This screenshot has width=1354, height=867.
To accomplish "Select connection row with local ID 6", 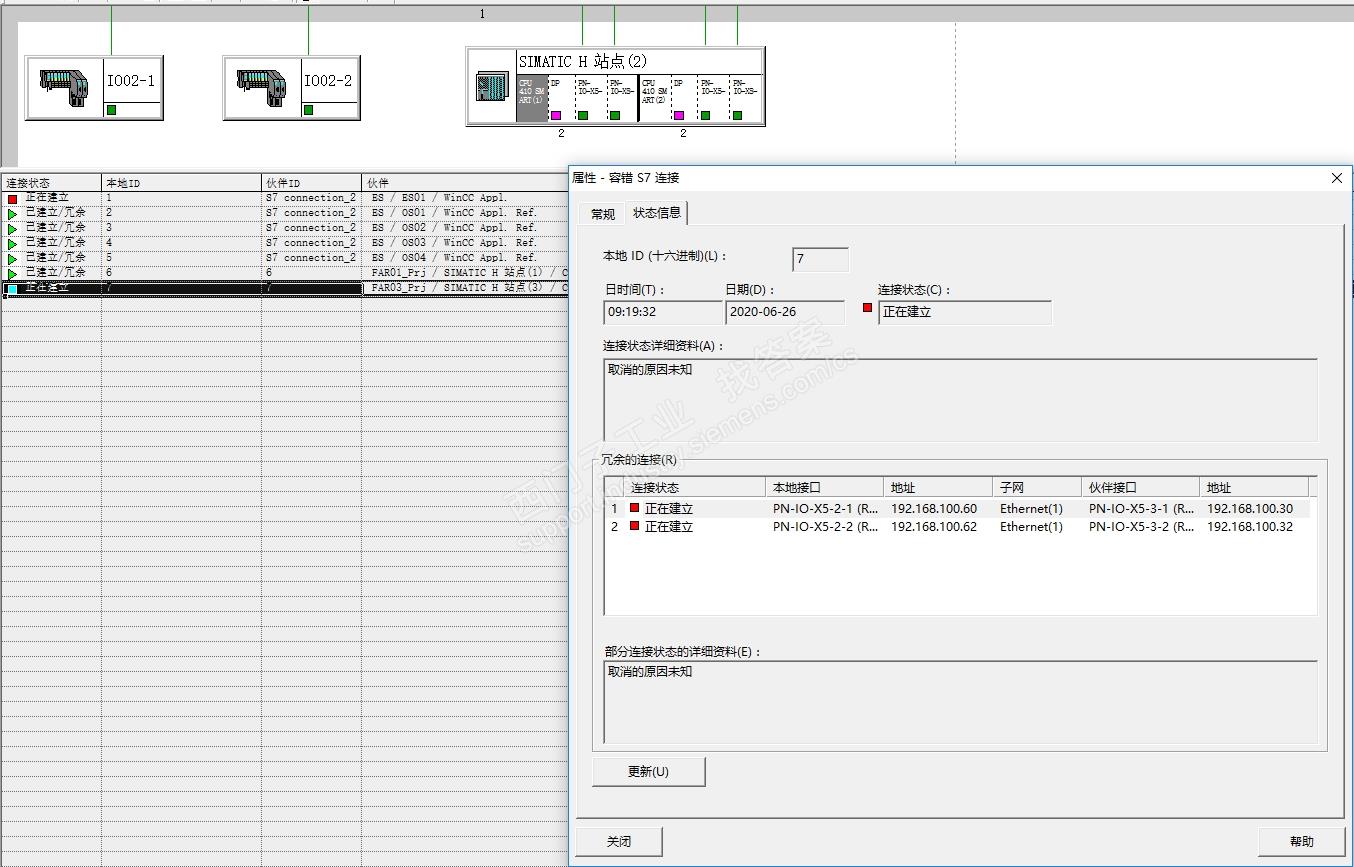I will point(180,273).
